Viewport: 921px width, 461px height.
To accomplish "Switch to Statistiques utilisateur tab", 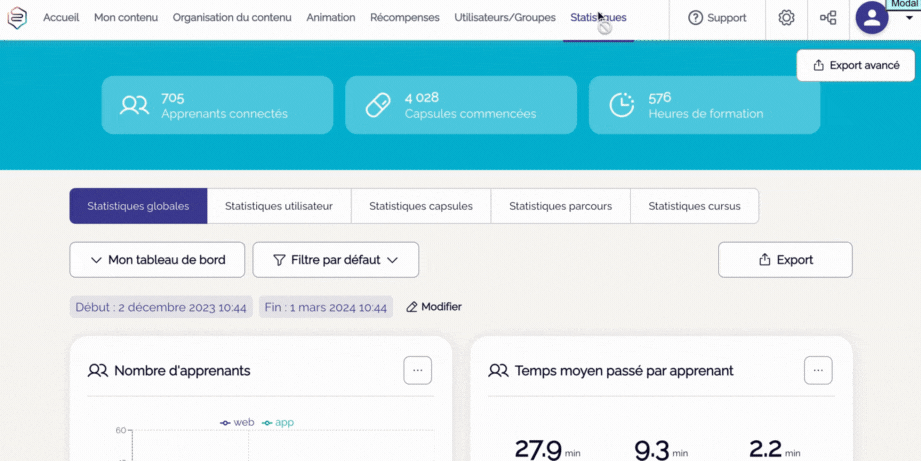I will (x=279, y=206).
